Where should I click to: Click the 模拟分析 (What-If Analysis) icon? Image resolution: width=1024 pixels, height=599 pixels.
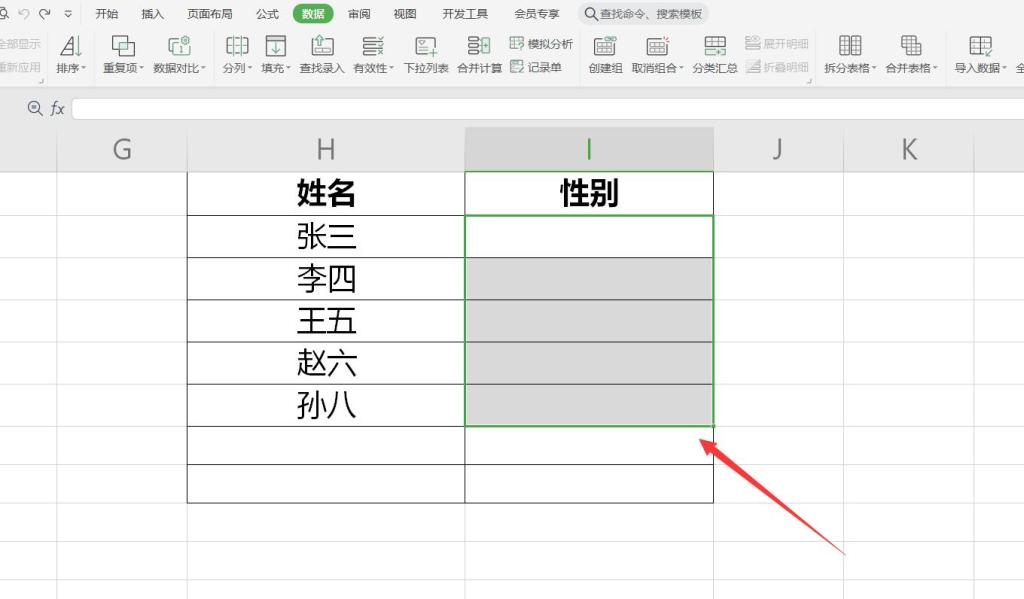coord(540,44)
